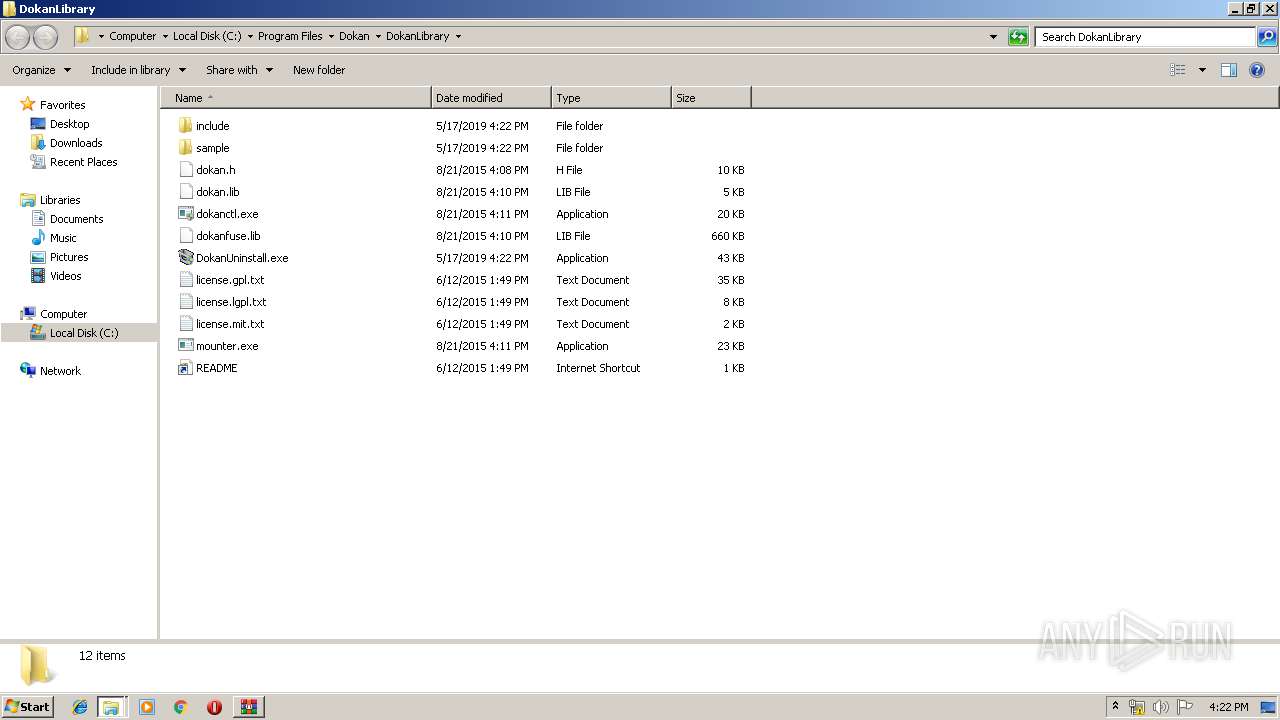Select the license.mit.txt document icon
This screenshot has width=1280, height=720.
pyautogui.click(x=185, y=324)
